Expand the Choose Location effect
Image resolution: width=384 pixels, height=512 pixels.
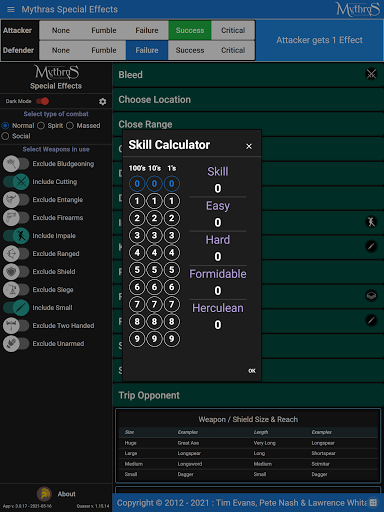248,100
